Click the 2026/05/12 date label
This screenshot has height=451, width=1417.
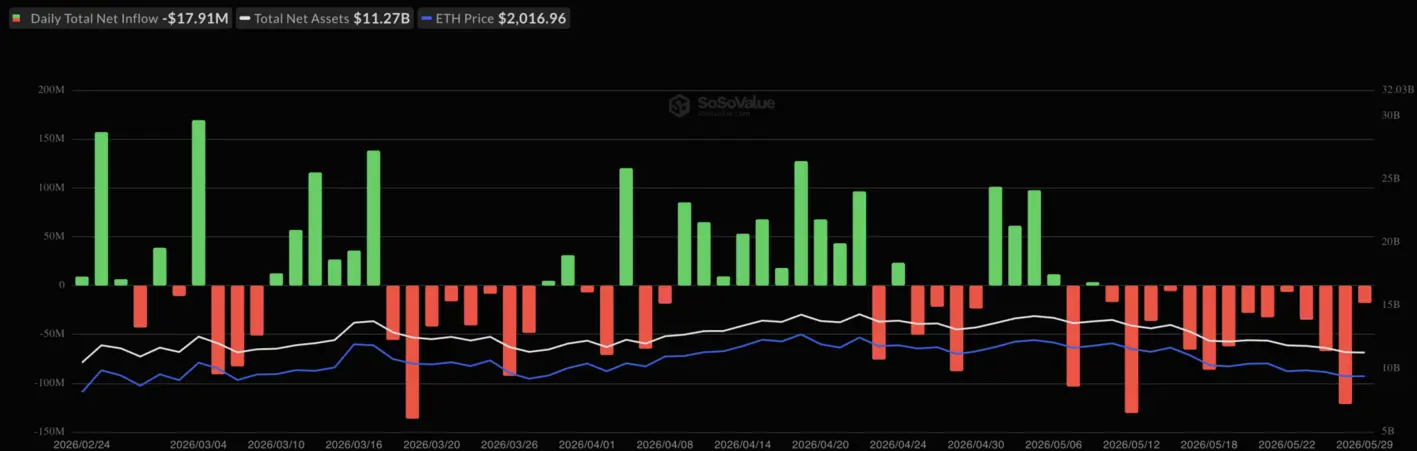click(1131, 443)
